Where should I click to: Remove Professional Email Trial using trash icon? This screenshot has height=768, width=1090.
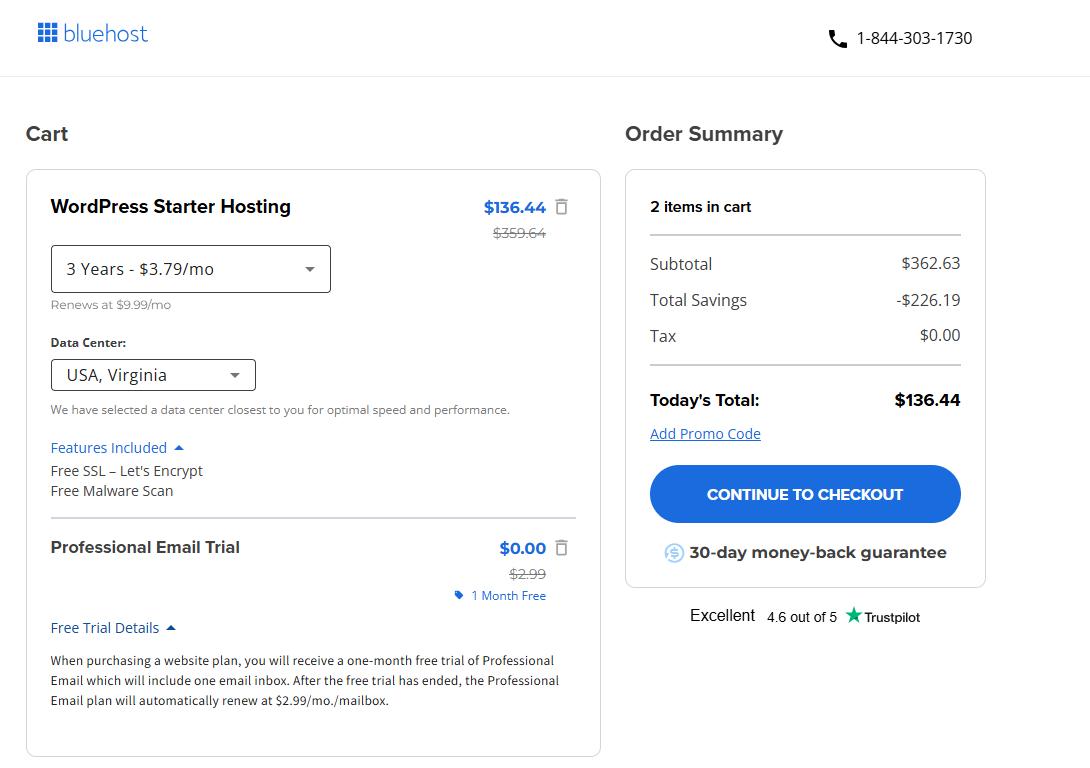[562, 548]
